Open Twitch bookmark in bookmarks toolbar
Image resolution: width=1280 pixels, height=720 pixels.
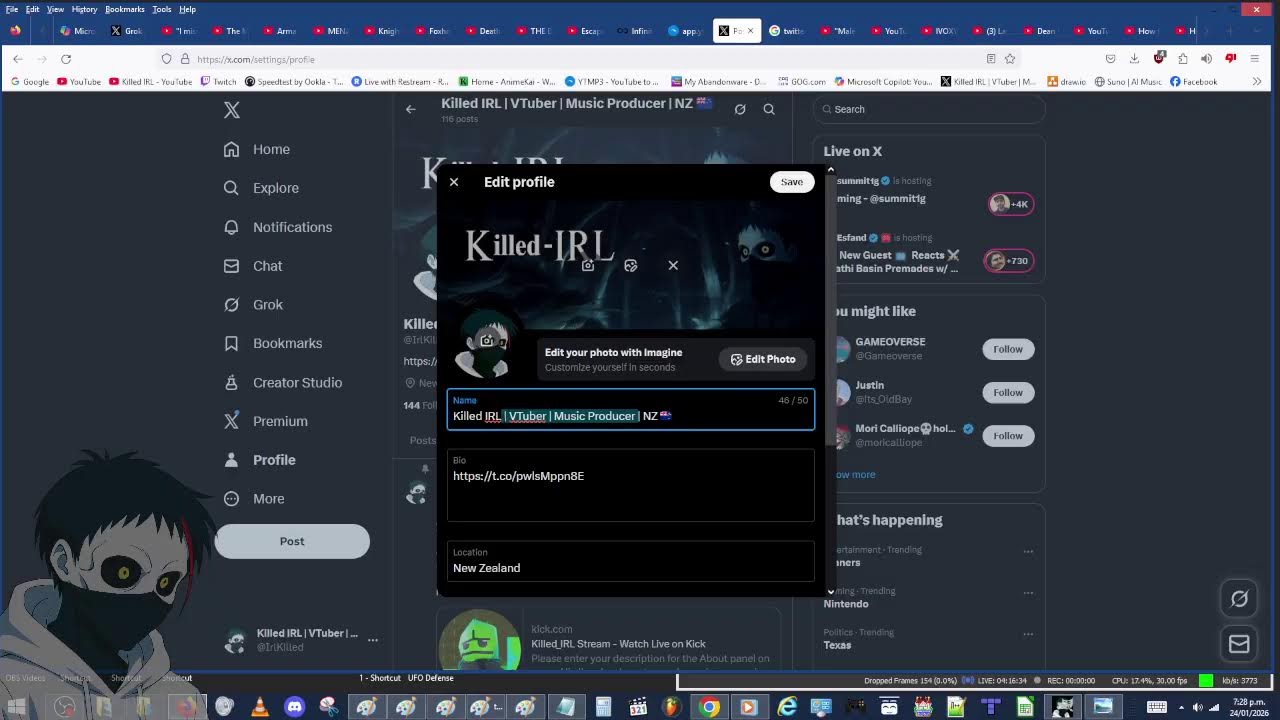pos(218,82)
